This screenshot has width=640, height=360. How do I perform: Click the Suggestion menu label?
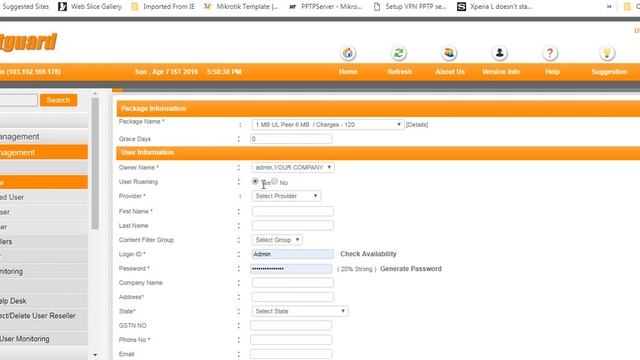click(x=609, y=72)
